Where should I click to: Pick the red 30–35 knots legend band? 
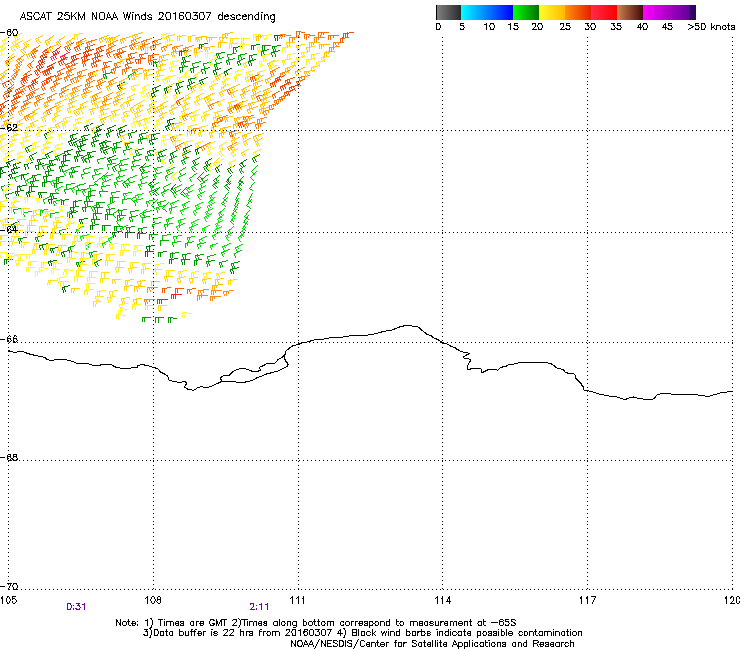point(604,12)
